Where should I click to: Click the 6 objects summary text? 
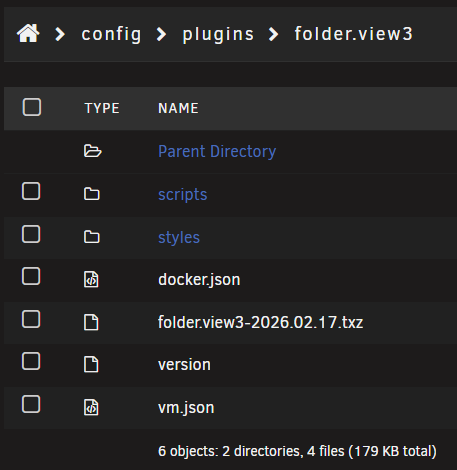click(x=297, y=451)
